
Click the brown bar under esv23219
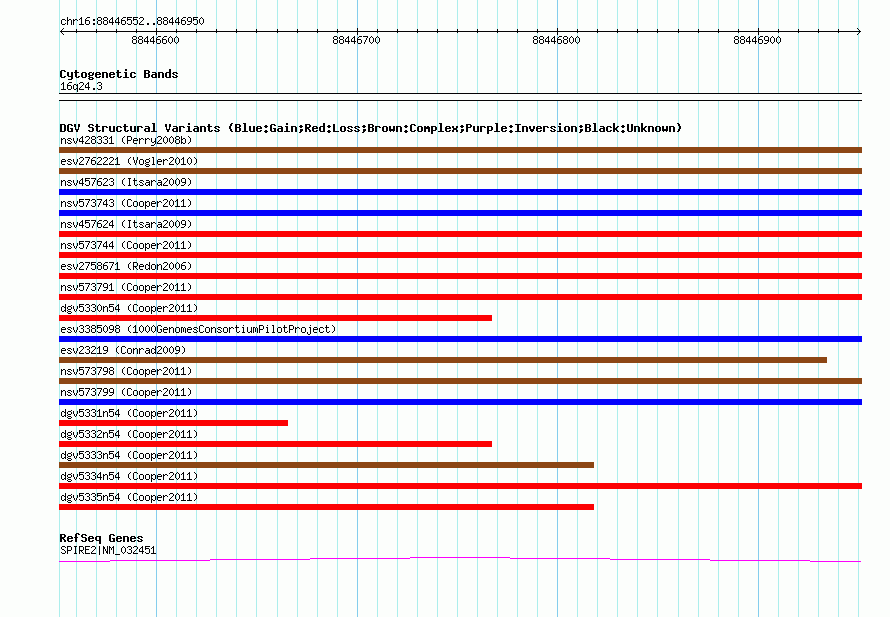click(x=443, y=360)
